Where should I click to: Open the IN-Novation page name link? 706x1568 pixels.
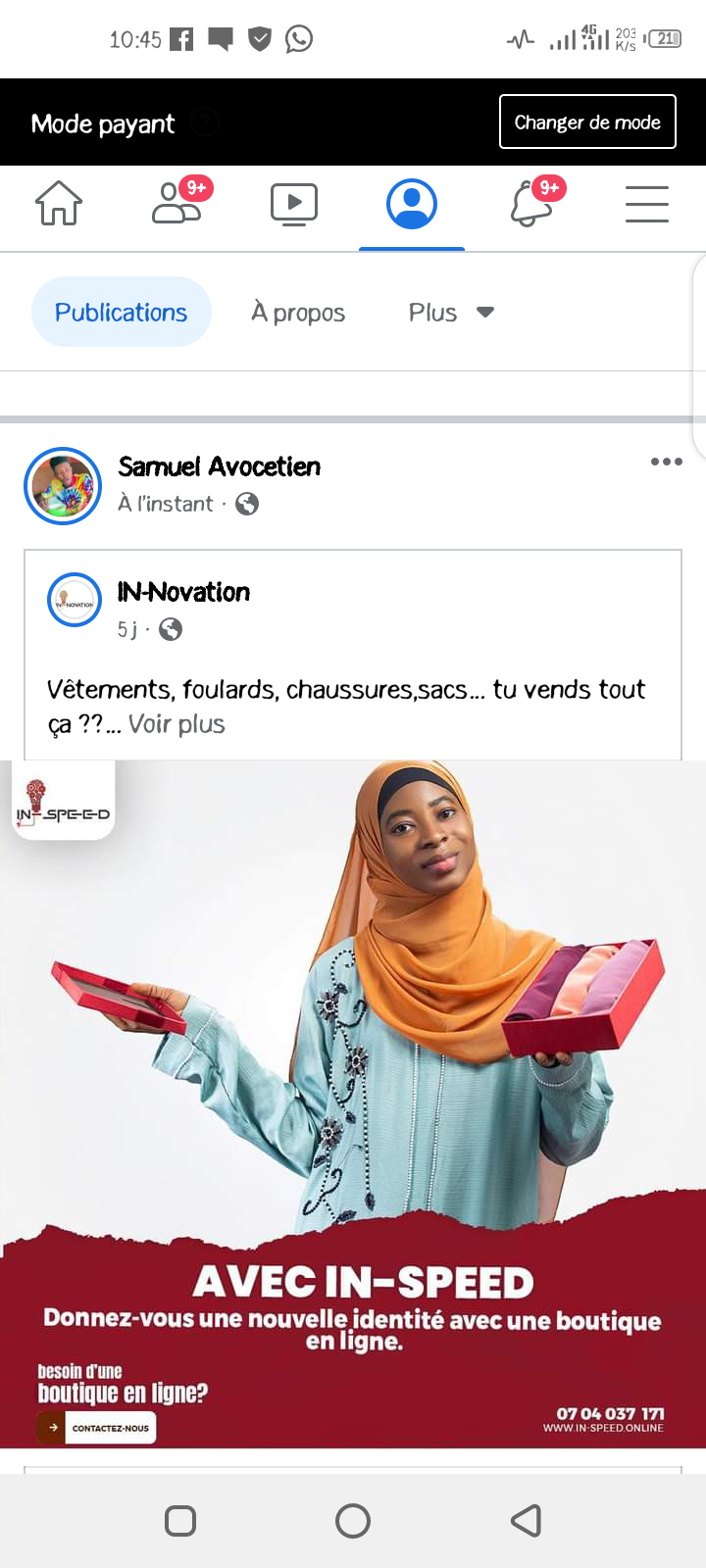pyautogui.click(x=183, y=592)
